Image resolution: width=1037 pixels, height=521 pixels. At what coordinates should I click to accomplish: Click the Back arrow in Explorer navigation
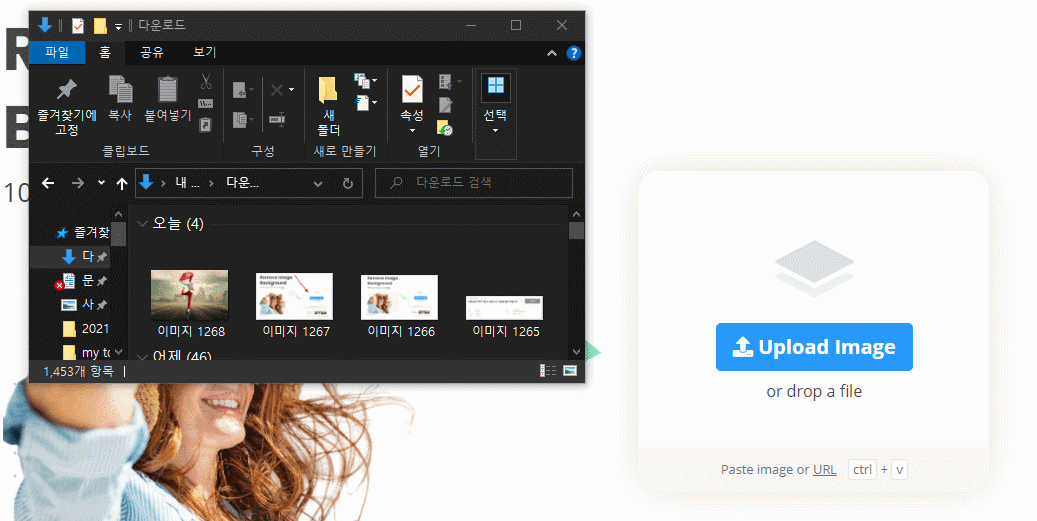pyautogui.click(x=48, y=183)
